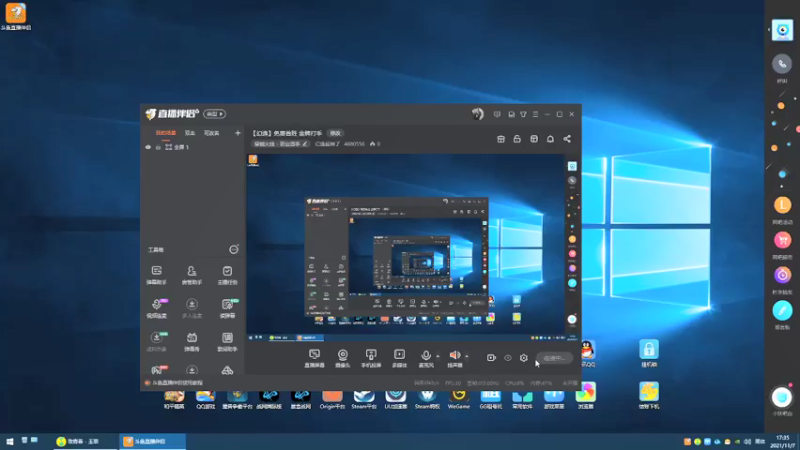Click the 修改 button next to stream title
800x450 pixels.
(335, 133)
